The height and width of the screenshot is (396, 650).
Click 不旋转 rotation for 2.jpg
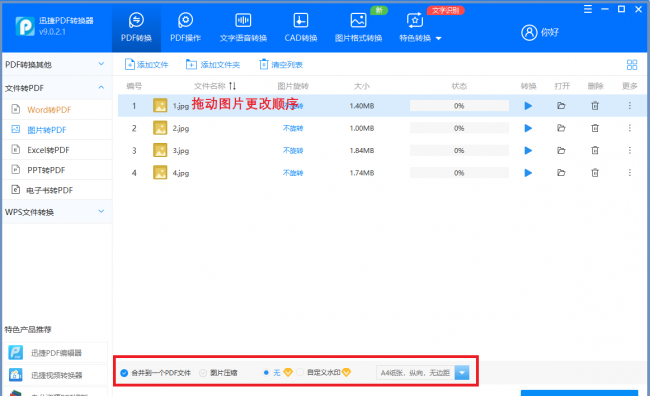293,128
